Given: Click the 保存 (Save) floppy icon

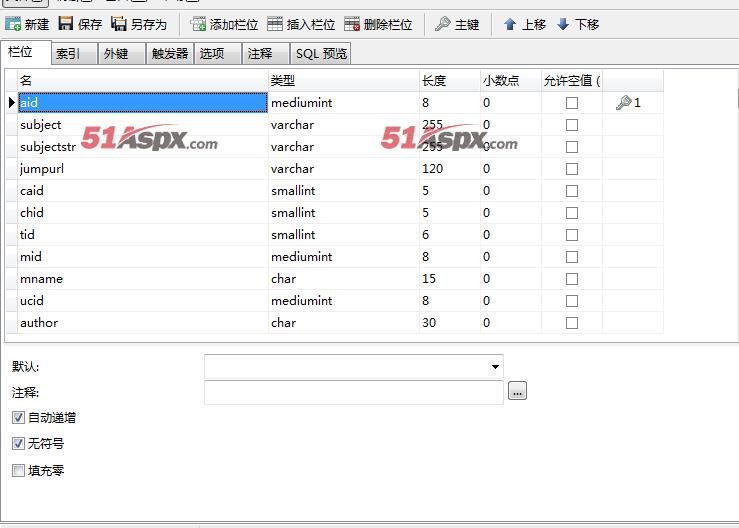Looking at the screenshot, I should click(66, 24).
